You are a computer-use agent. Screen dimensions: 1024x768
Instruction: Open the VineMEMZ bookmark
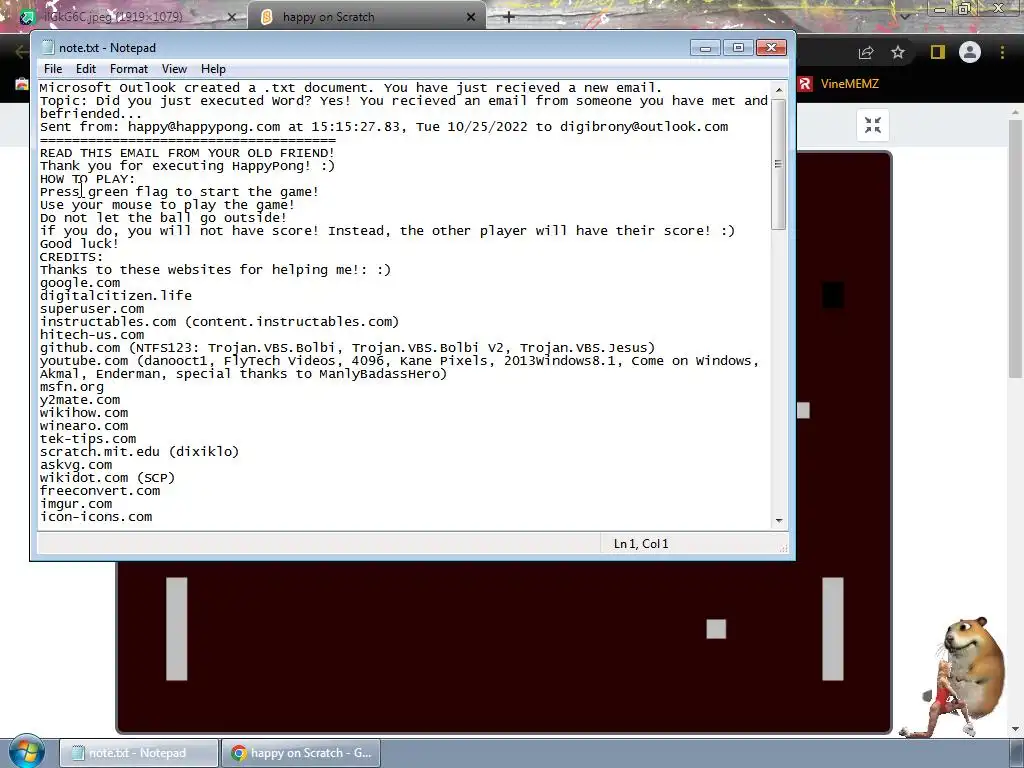point(839,84)
